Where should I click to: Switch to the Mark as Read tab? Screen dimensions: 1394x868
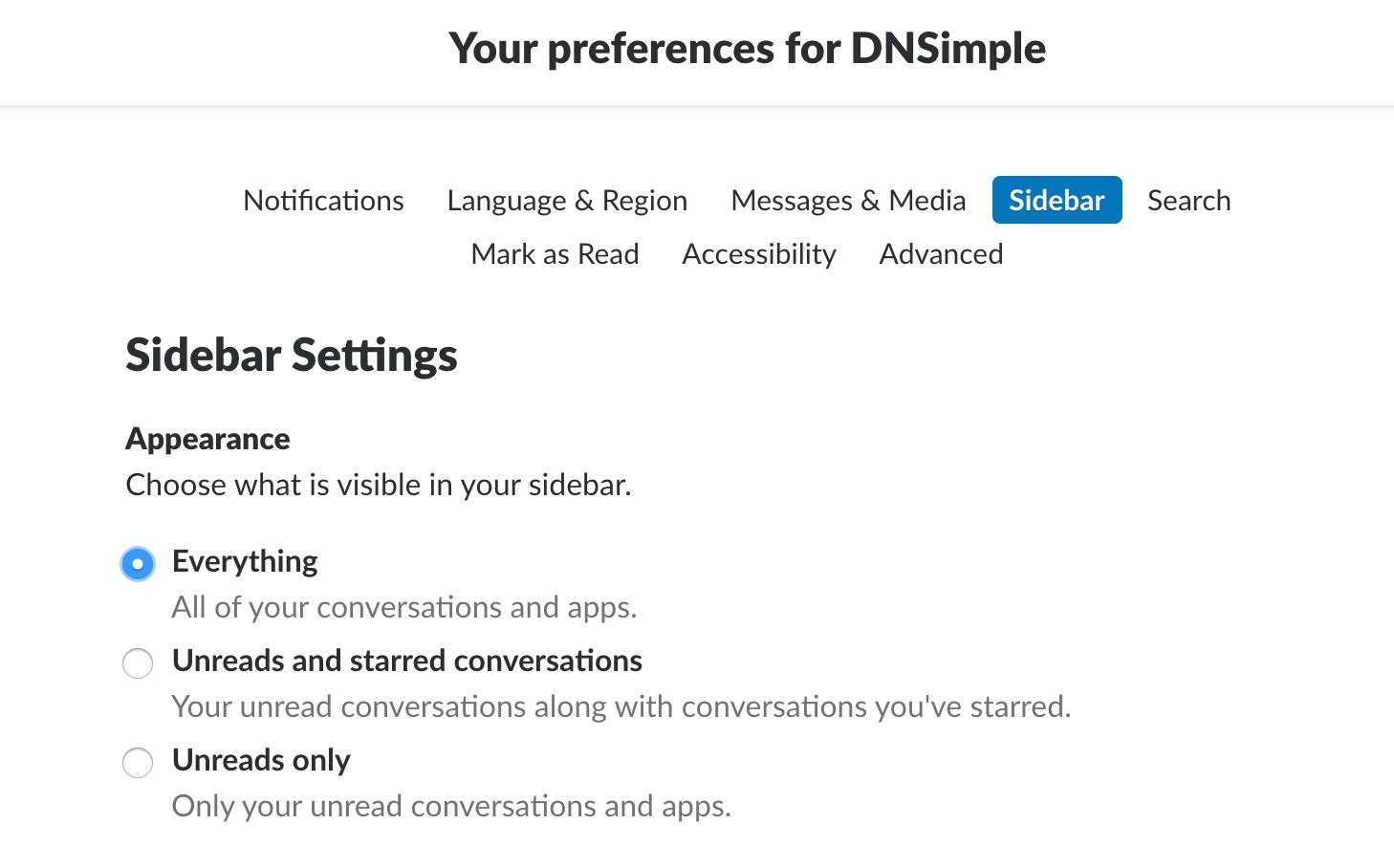[555, 254]
